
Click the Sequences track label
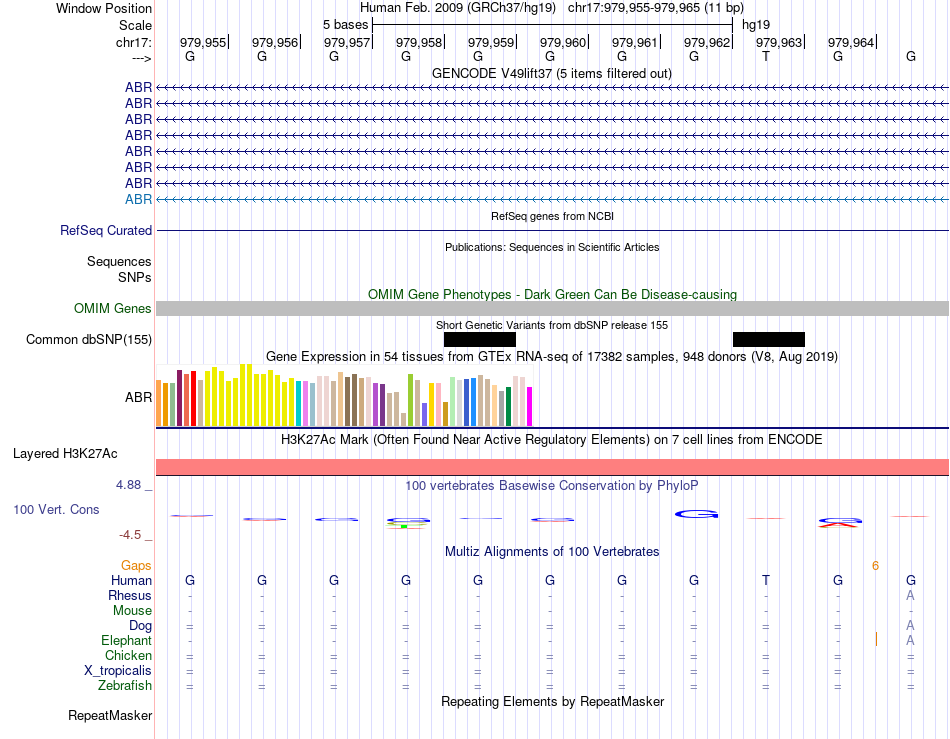point(119,261)
